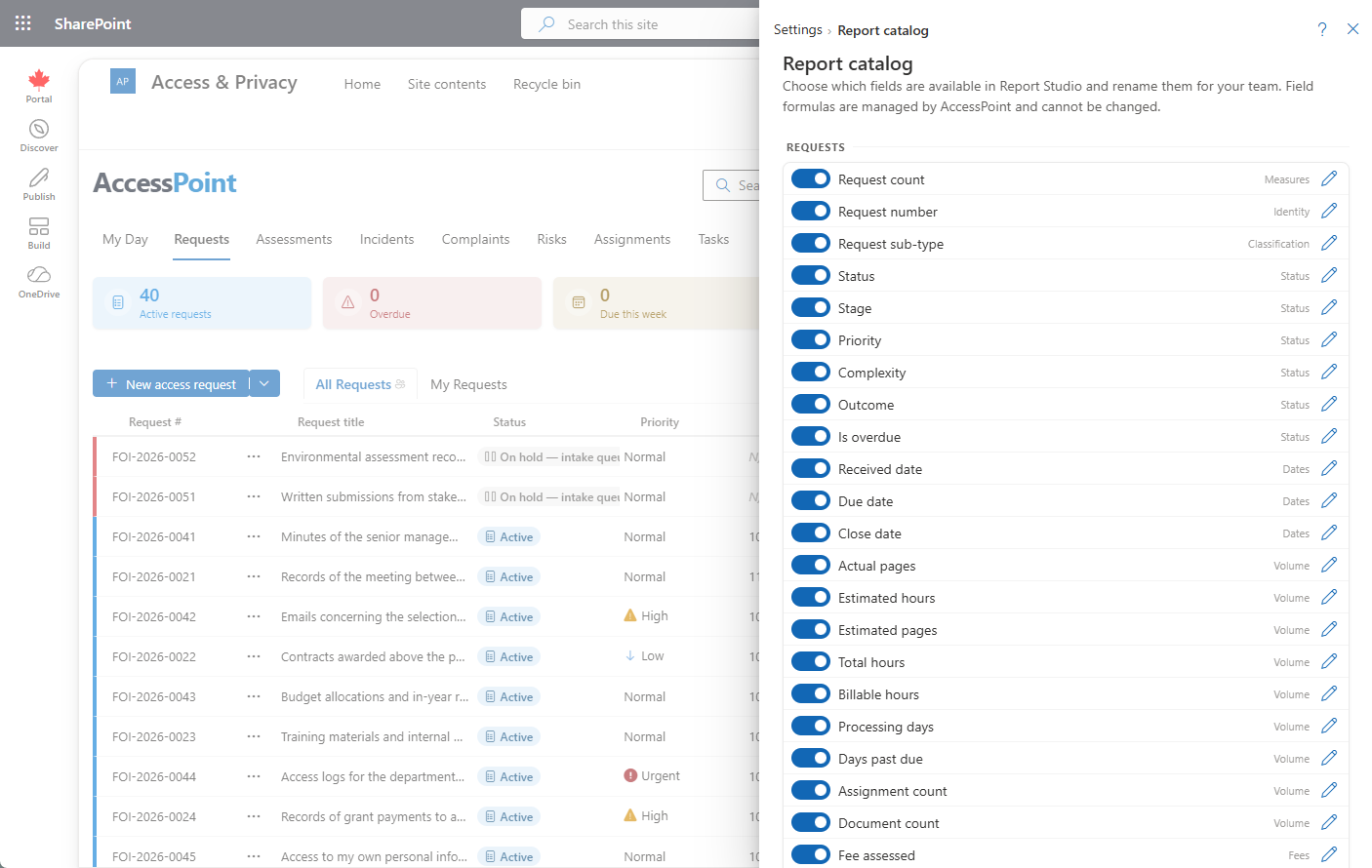Edit the Estimated hours field name
This screenshot has width=1372, height=868.
point(1329,597)
